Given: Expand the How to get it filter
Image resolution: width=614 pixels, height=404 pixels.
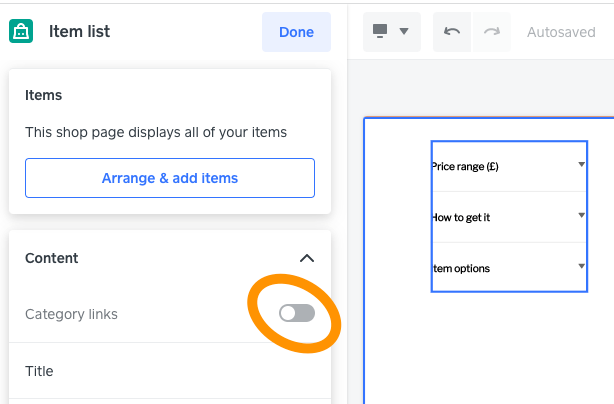Looking at the screenshot, I should click(x=461, y=217).
